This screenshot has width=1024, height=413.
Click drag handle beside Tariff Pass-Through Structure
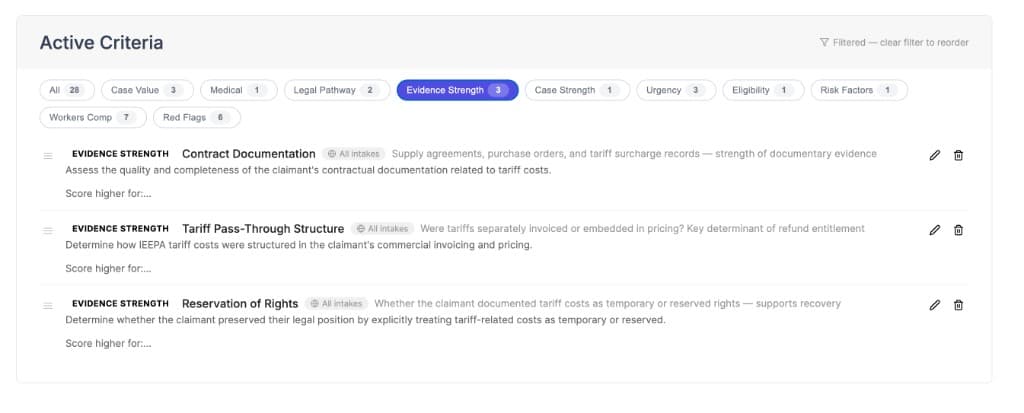pyautogui.click(x=47, y=230)
